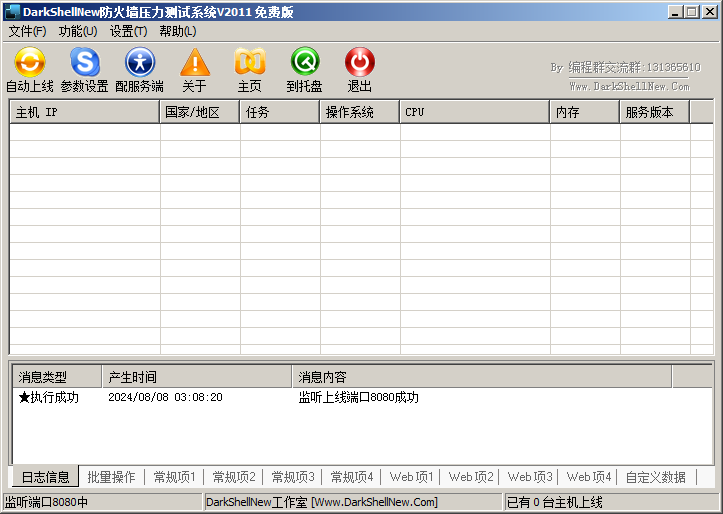Open the 自定义数据 tab

point(656,477)
